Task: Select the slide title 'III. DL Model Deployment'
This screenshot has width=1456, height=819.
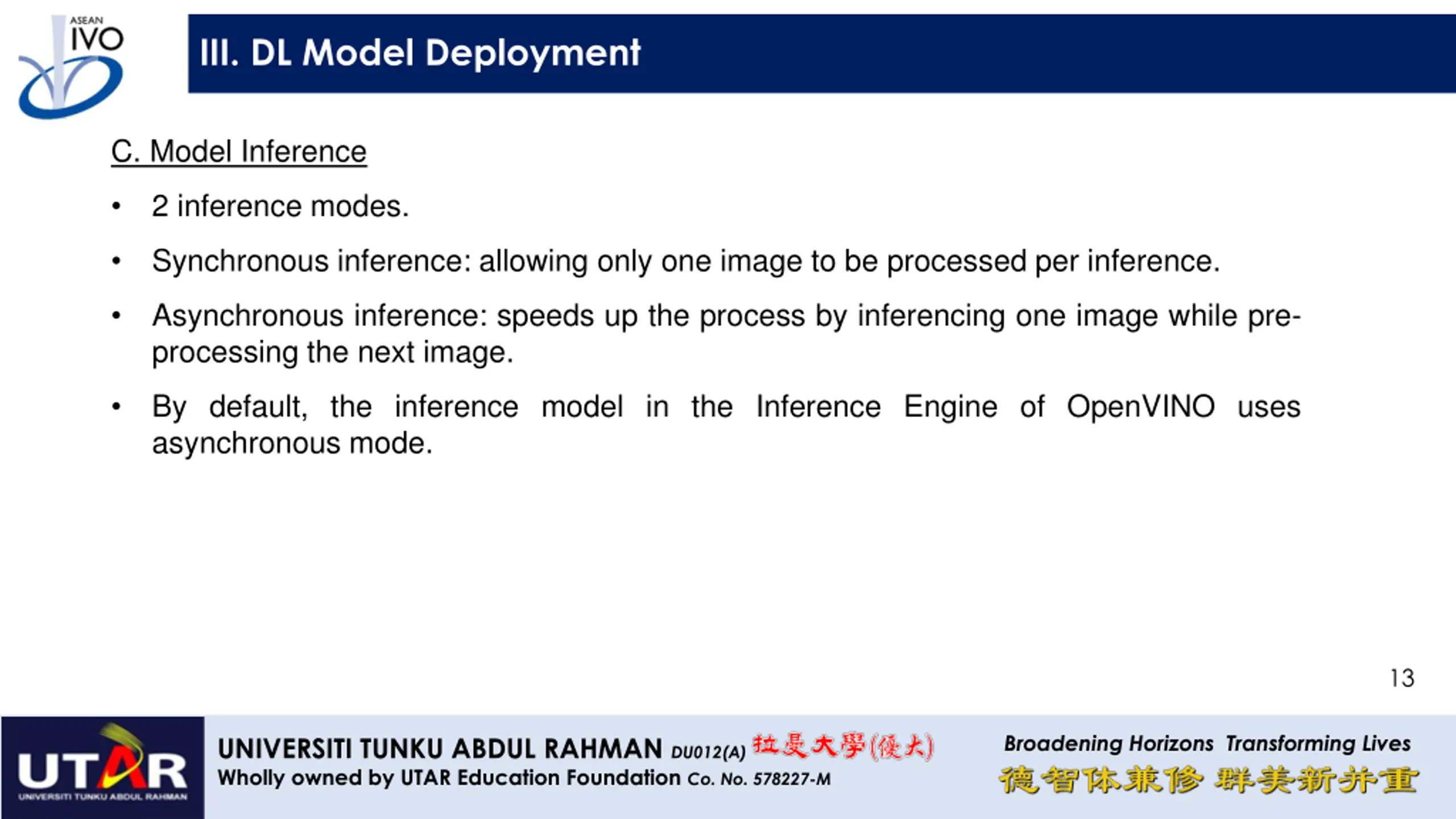Action: pyautogui.click(x=420, y=53)
